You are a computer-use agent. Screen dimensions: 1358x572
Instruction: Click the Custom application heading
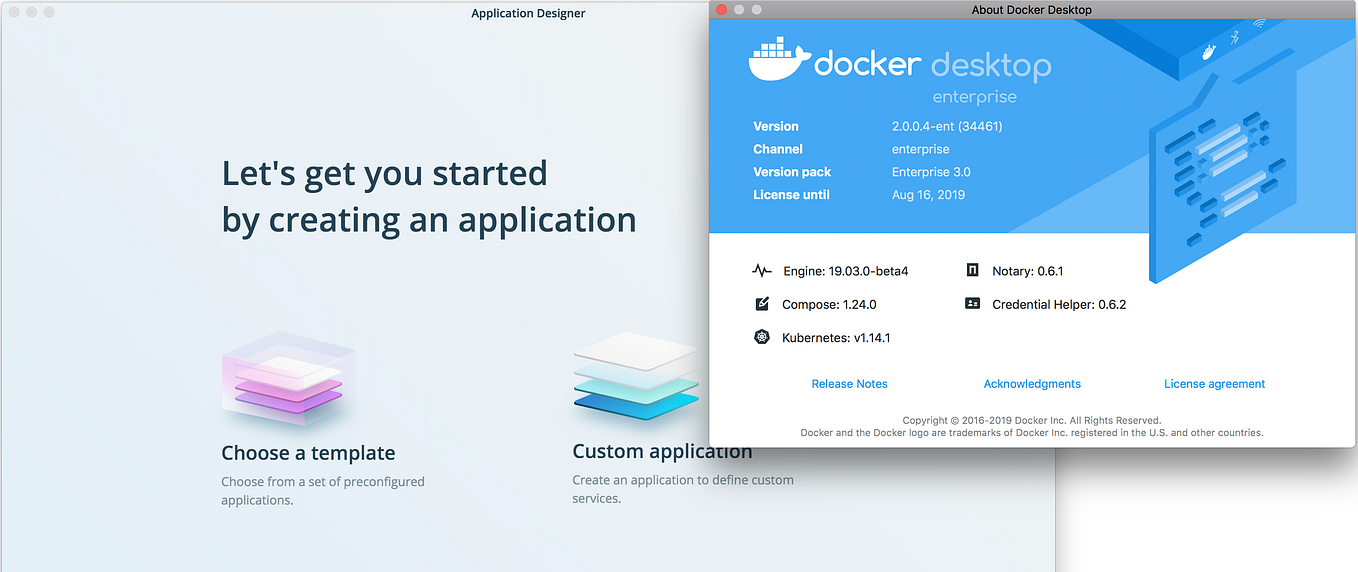pos(662,452)
